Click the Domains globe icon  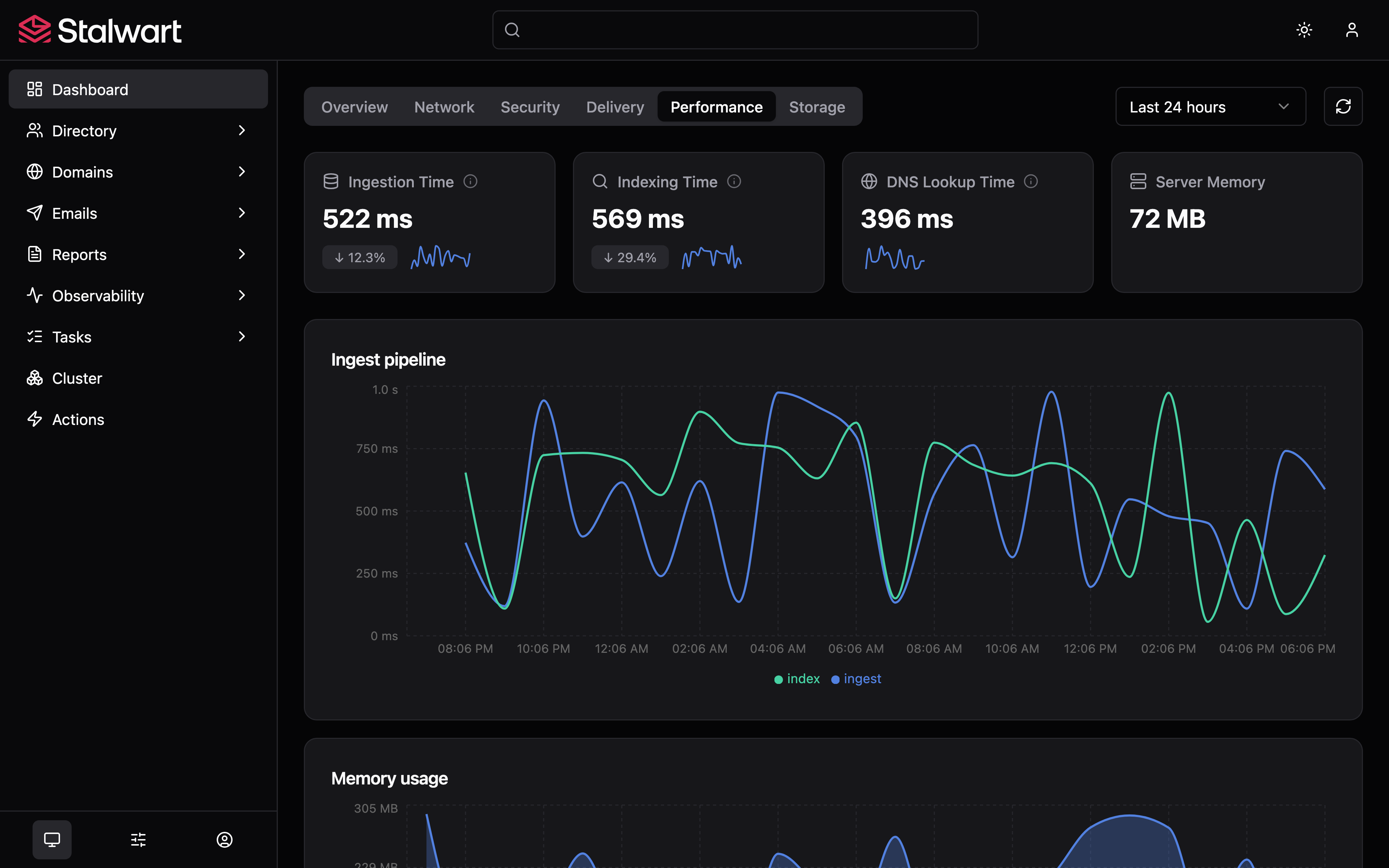click(x=34, y=172)
